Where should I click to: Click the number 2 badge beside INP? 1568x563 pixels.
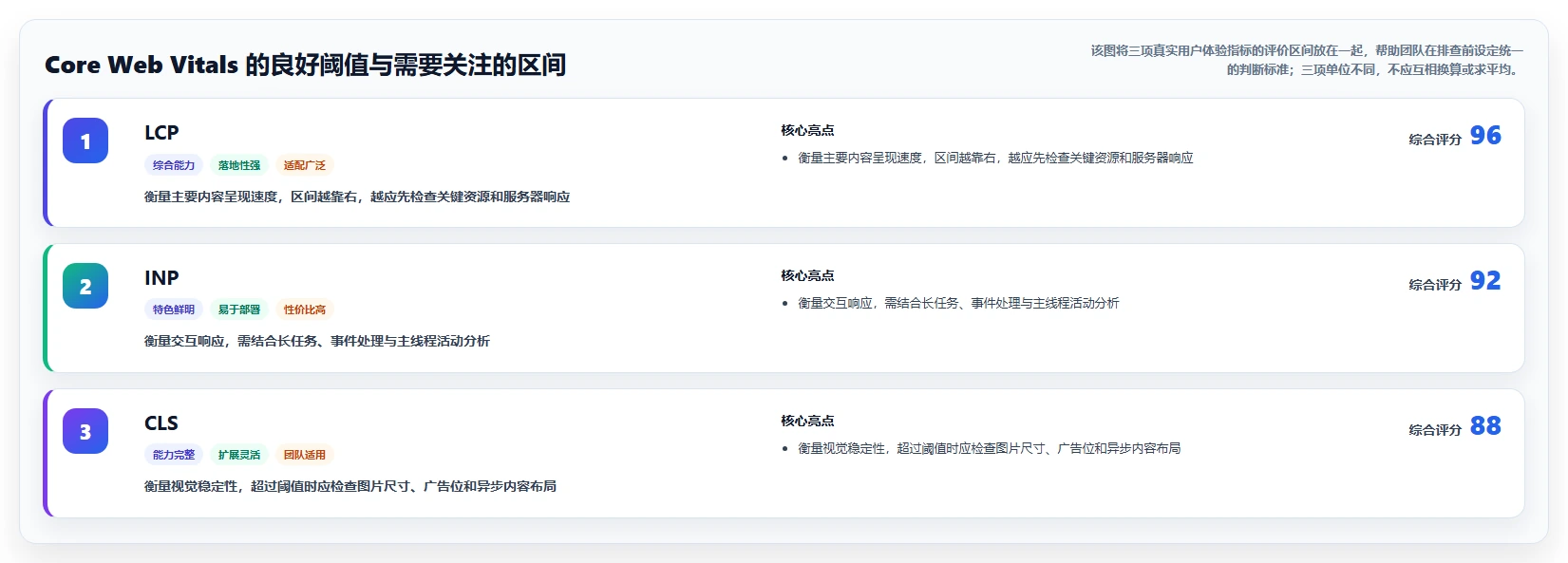pyautogui.click(x=85, y=286)
